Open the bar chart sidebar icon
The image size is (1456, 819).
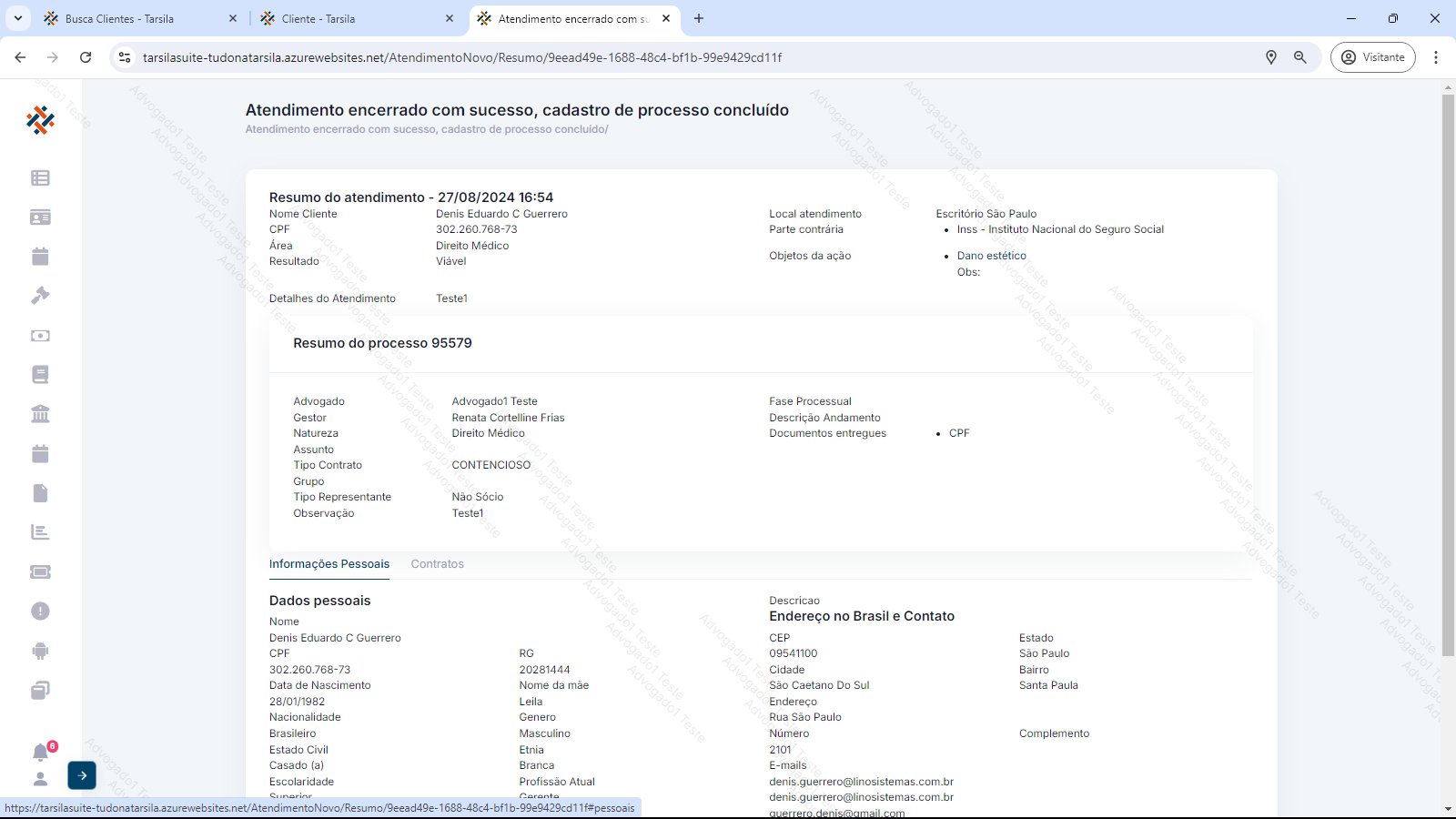[40, 532]
